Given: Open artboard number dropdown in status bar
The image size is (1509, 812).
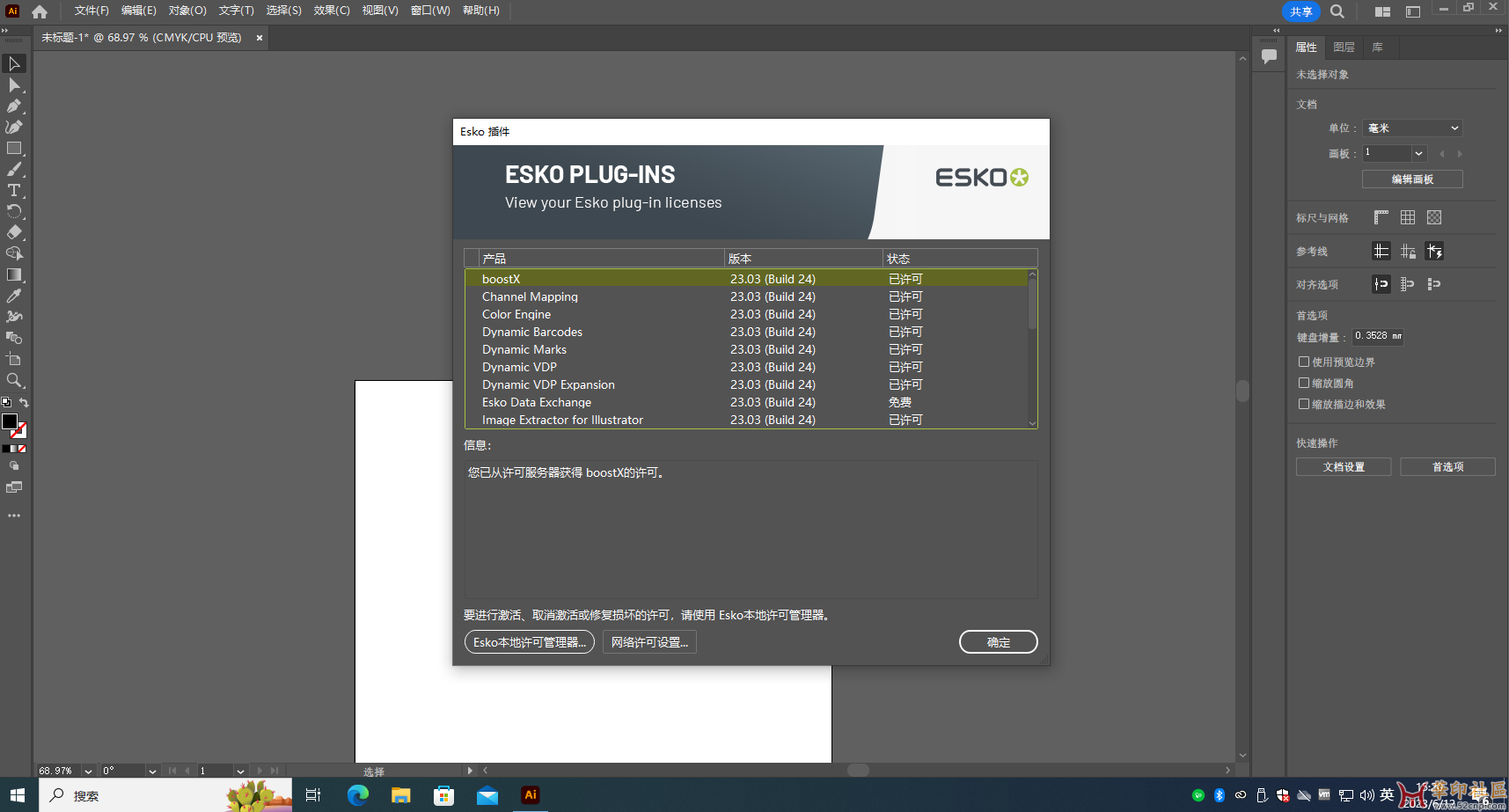Looking at the screenshot, I should click(x=240, y=771).
